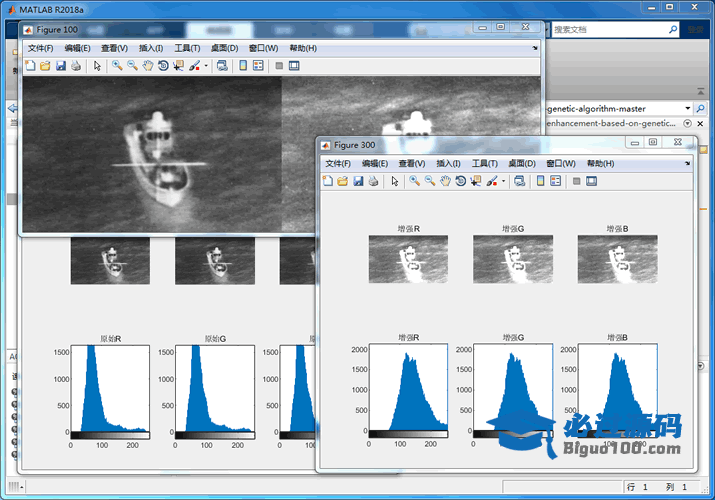Select Rotate 3D tool in Figure 100
The width and height of the screenshot is (715, 500).
tap(163, 66)
